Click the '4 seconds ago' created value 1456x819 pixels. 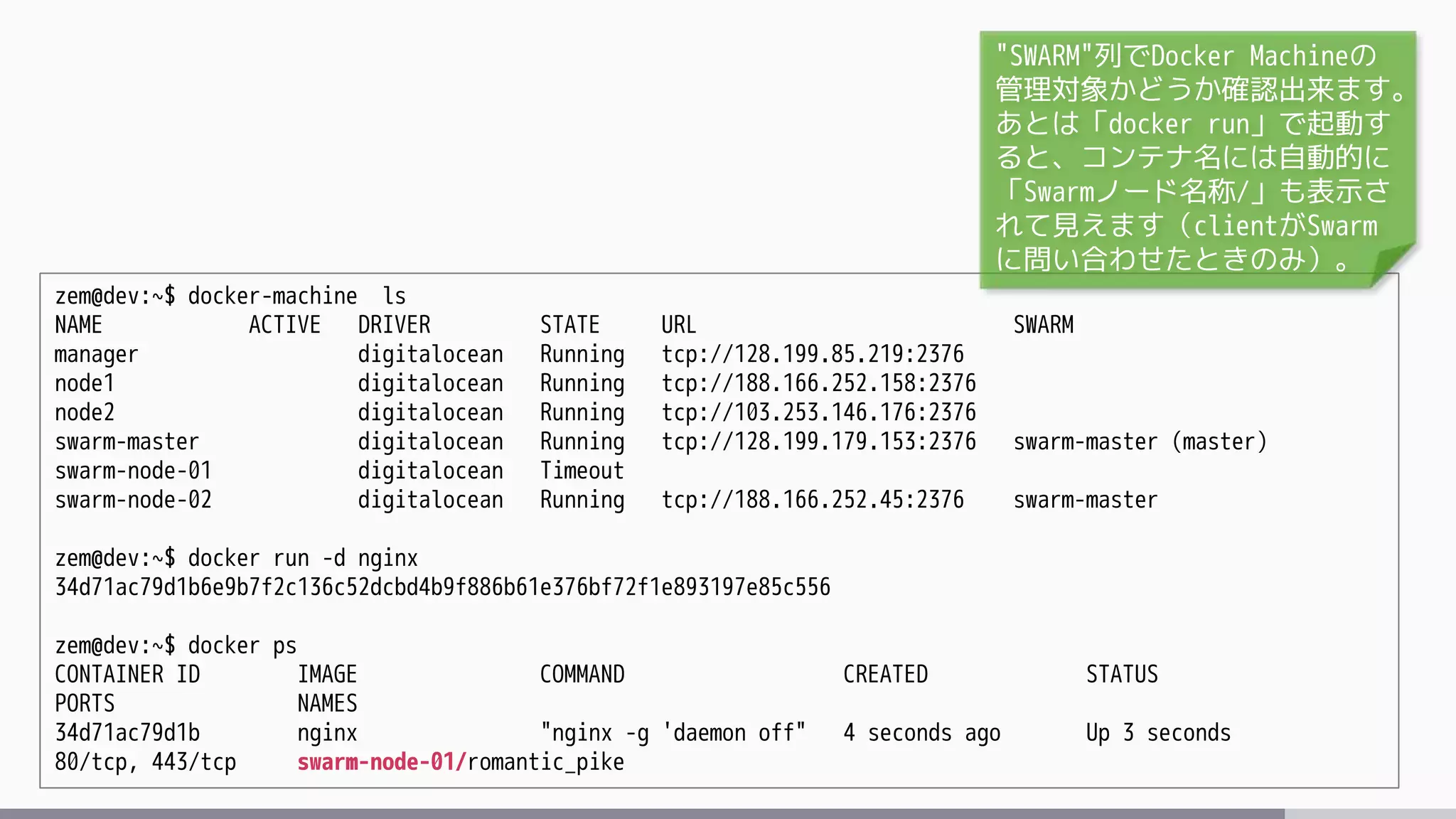click(921, 733)
